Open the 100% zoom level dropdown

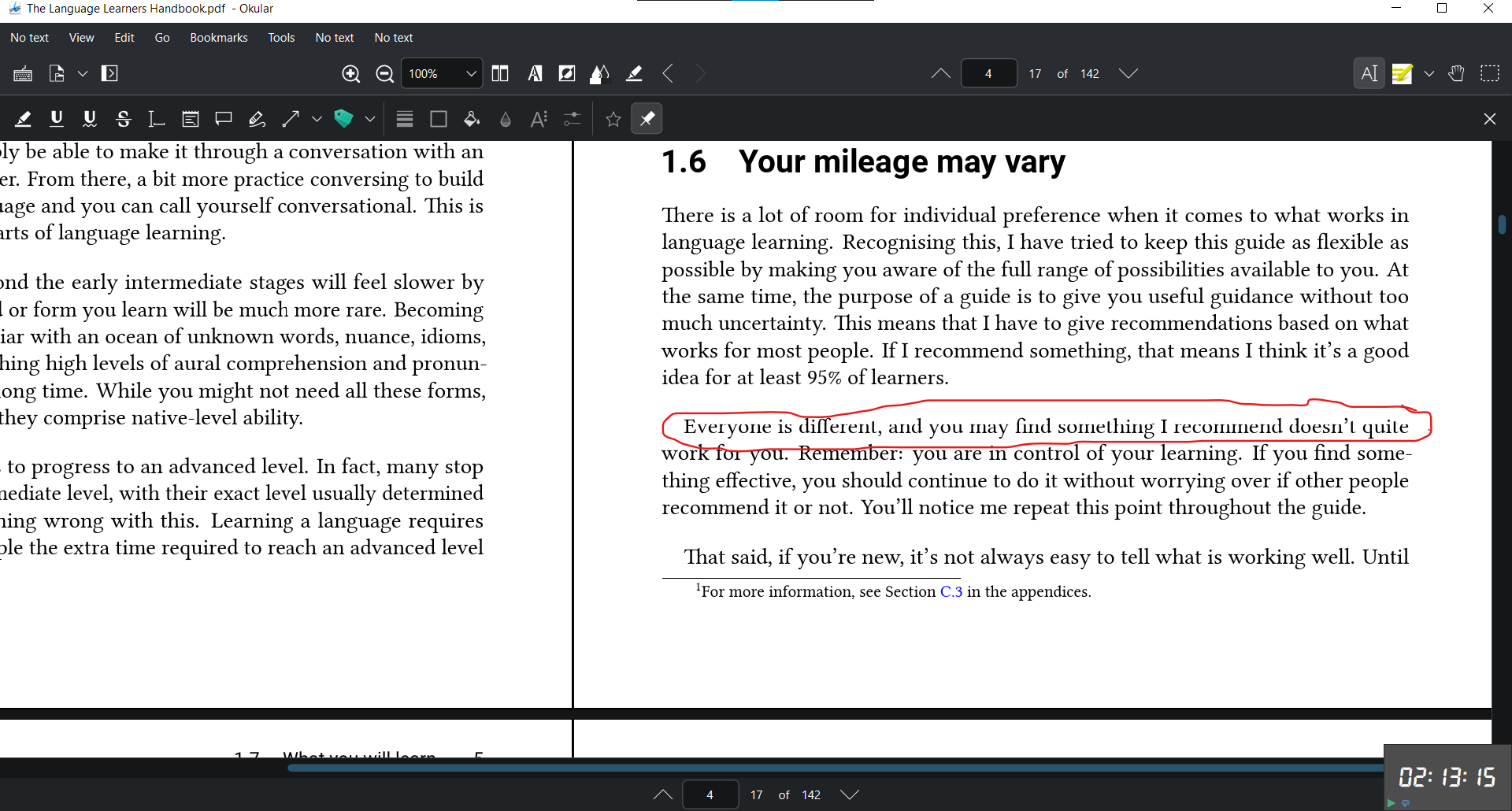point(471,74)
